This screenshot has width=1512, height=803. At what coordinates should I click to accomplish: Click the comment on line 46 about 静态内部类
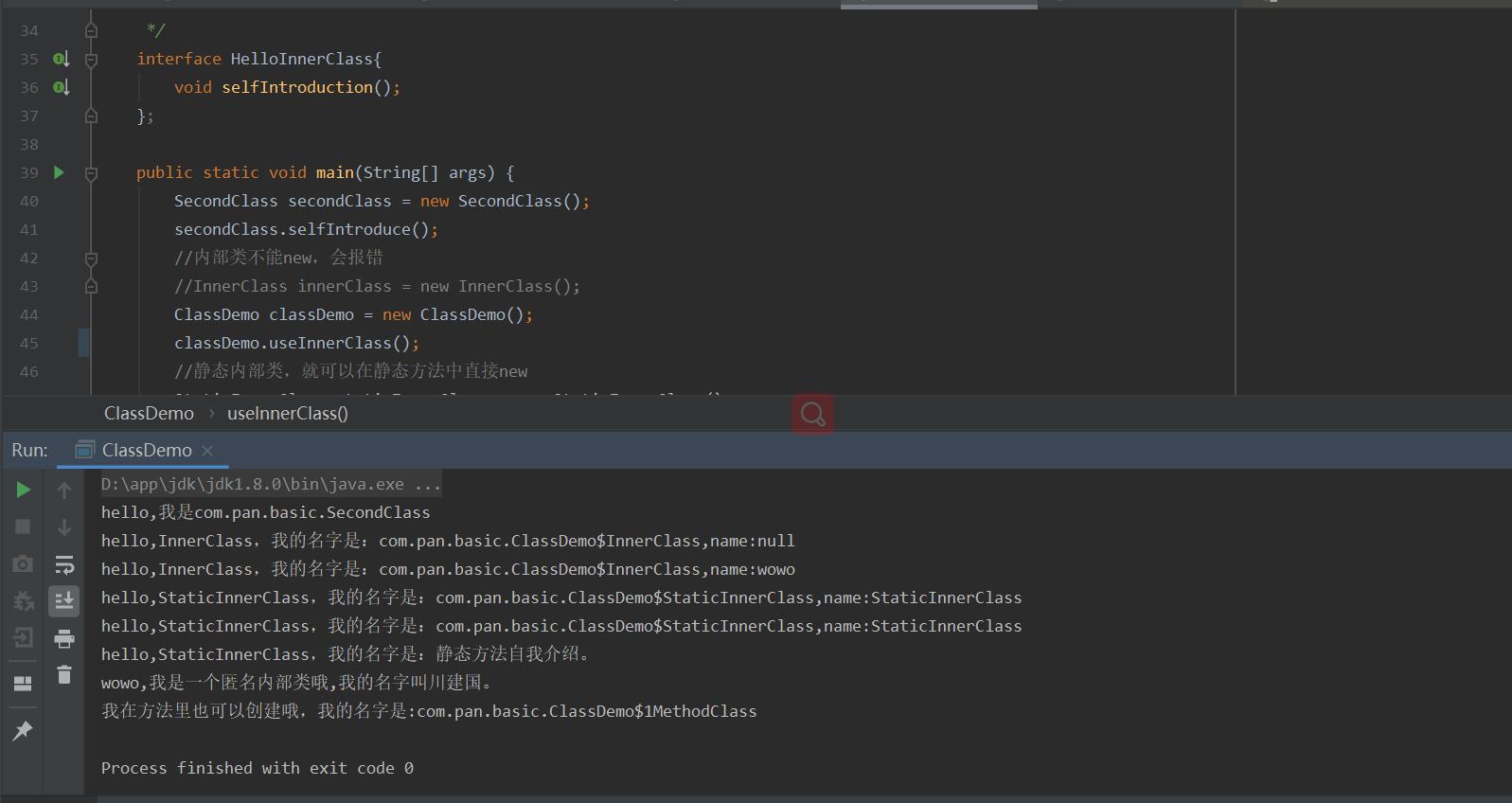351,371
